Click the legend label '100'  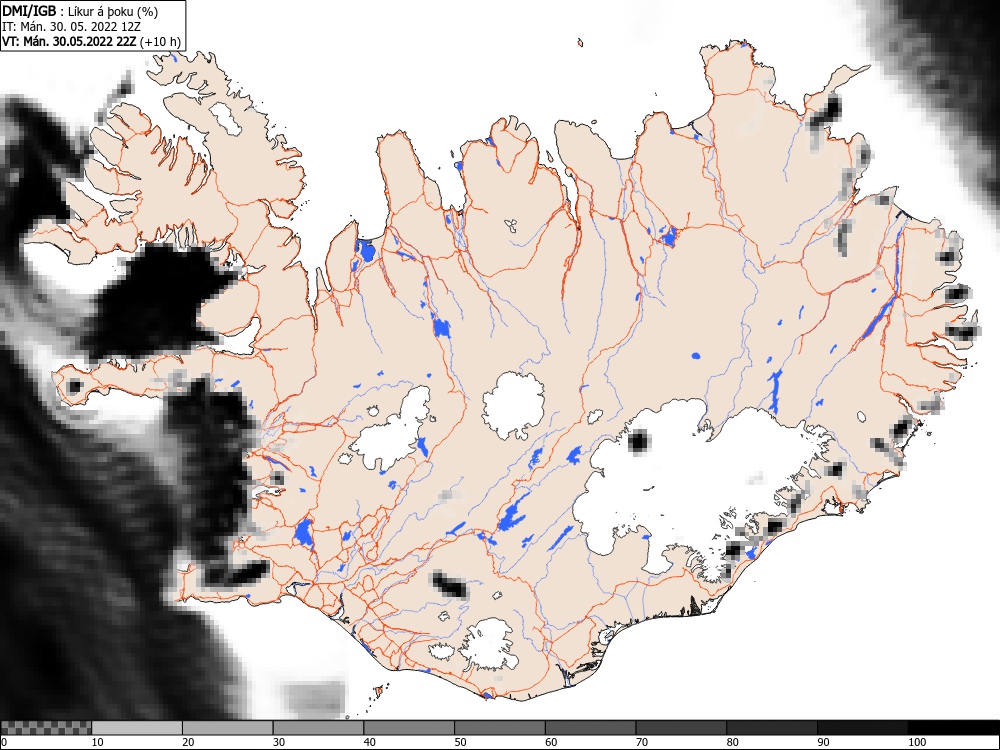pos(916,742)
